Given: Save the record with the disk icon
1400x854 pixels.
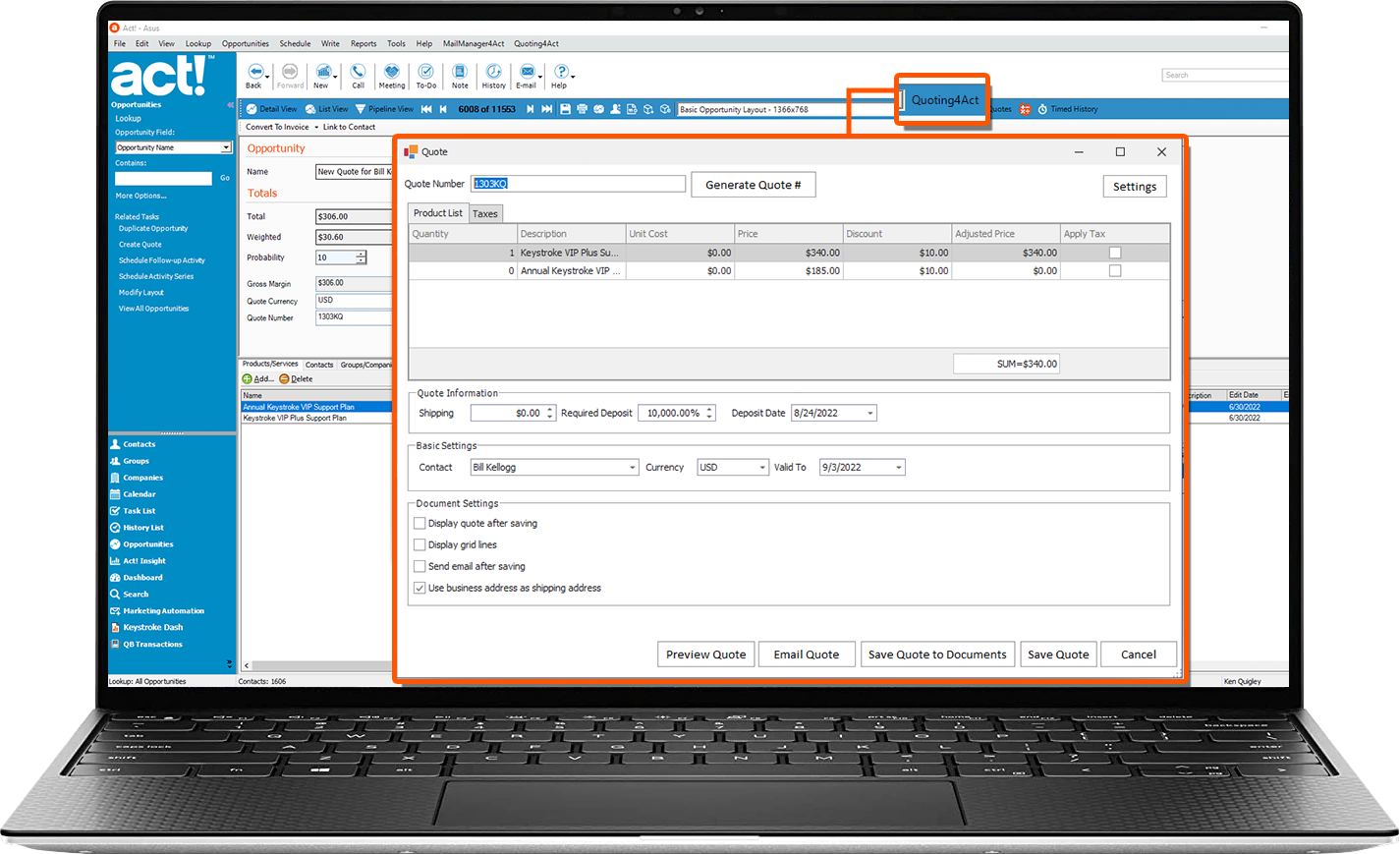Looking at the screenshot, I should click(x=565, y=109).
